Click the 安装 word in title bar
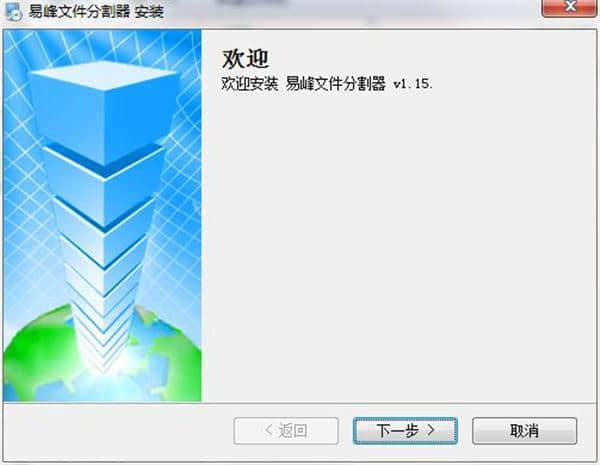This screenshot has height=465, width=600. (150, 11)
